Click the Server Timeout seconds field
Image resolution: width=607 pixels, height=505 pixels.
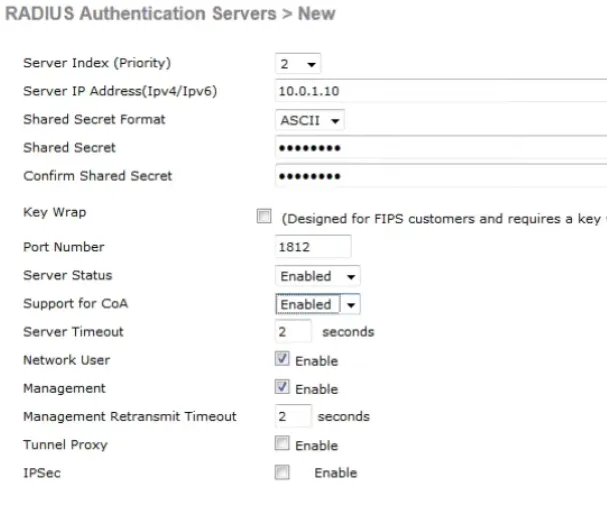[x=293, y=332]
